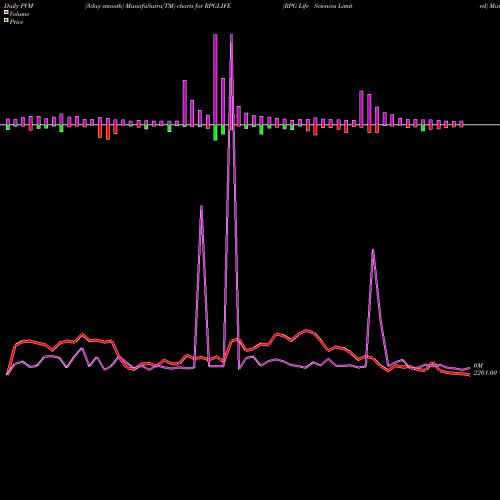Viewport: 500px width, 500px height.
Task: Click the '2201.00' price value label
Action: [485, 373]
